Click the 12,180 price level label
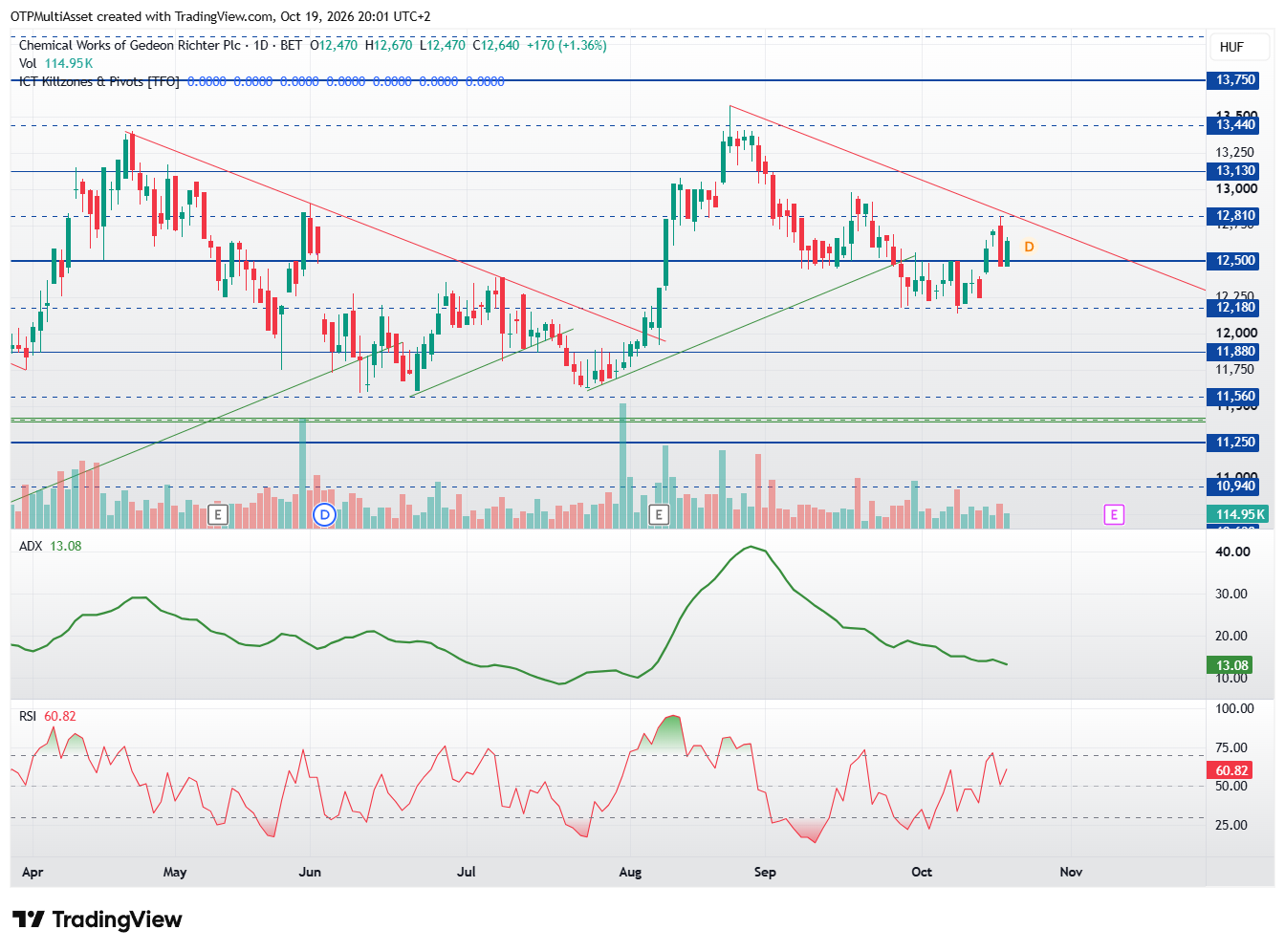 1234,308
